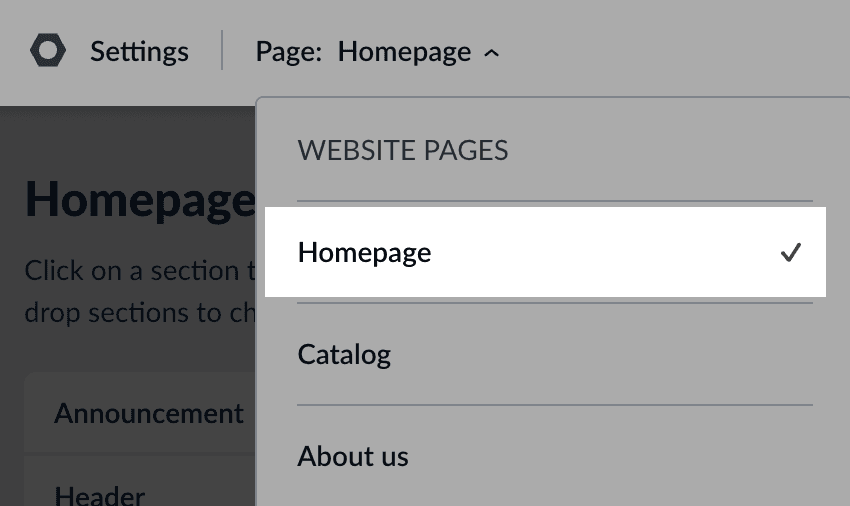Click the hexagon nut logo icon
The image size is (850, 506).
pos(48,51)
